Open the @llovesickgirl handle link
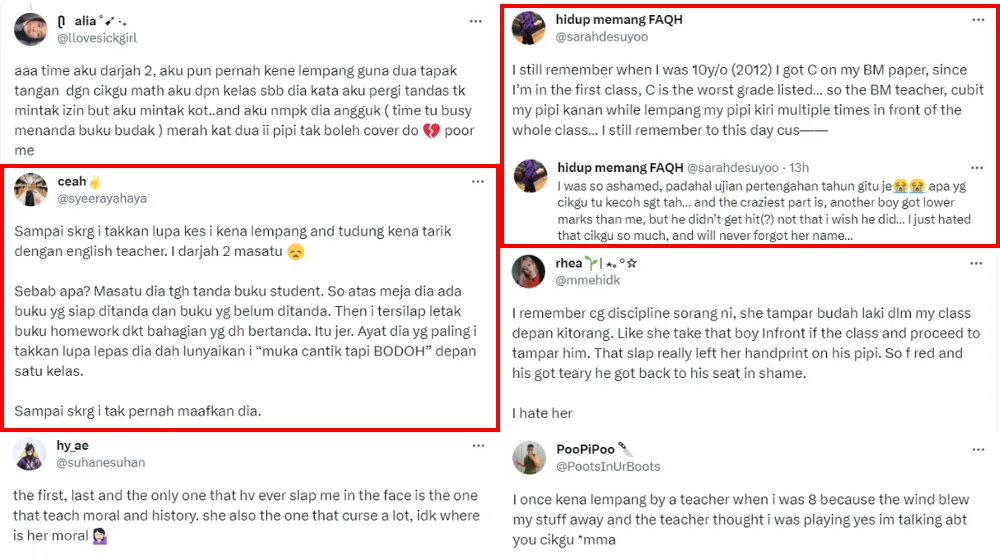Viewport: 1000px width, 560px height. pyautogui.click(x=97, y=38)
